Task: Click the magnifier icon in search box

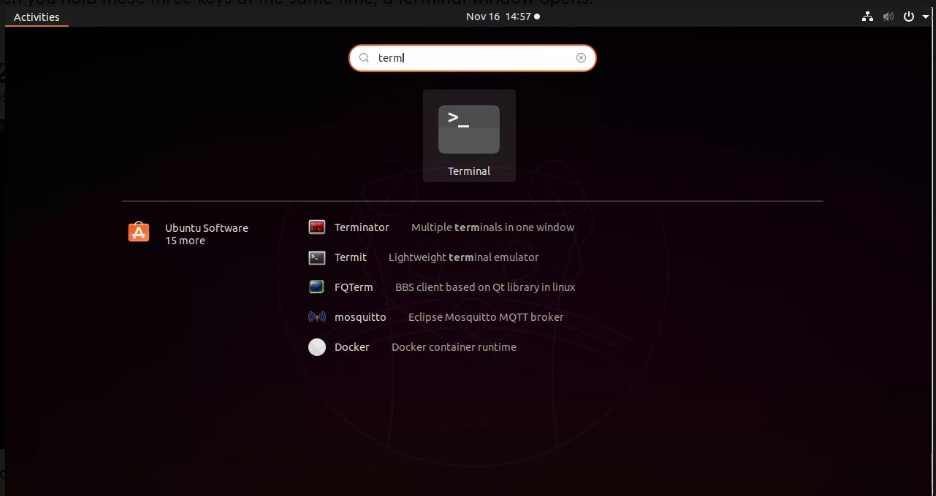Action: [x=364, y=58]
